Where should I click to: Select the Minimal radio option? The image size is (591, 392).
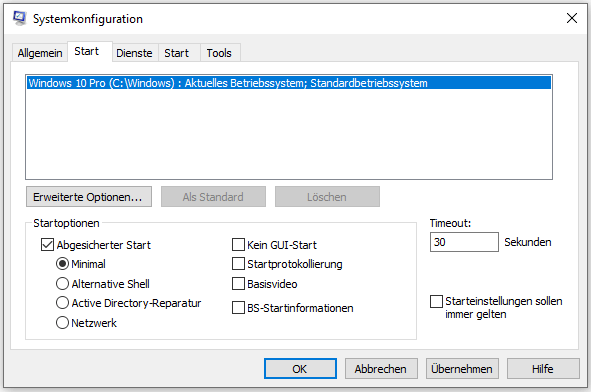[62, 264]
